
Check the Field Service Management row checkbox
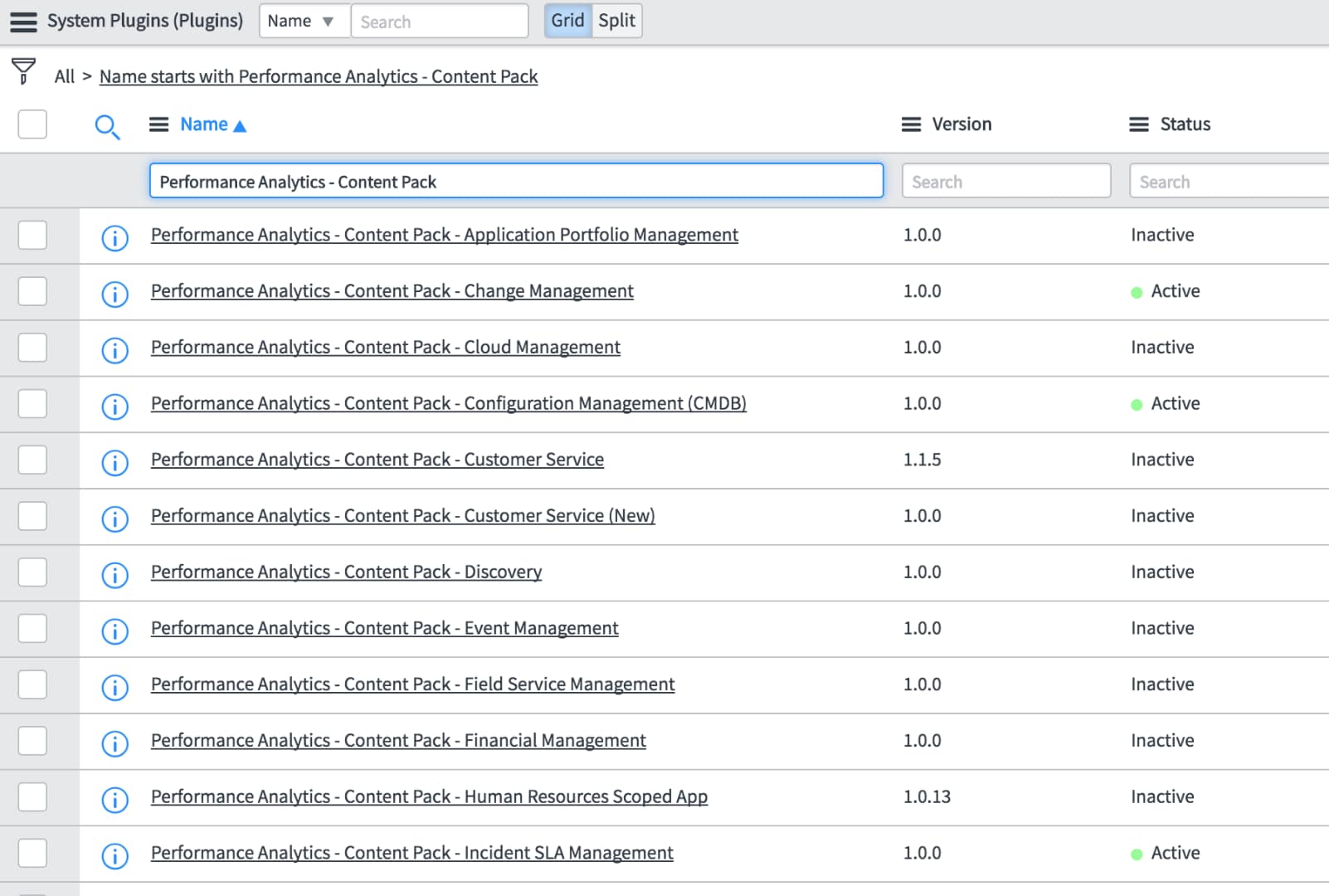pyautogui.click(x=32, y=684)
